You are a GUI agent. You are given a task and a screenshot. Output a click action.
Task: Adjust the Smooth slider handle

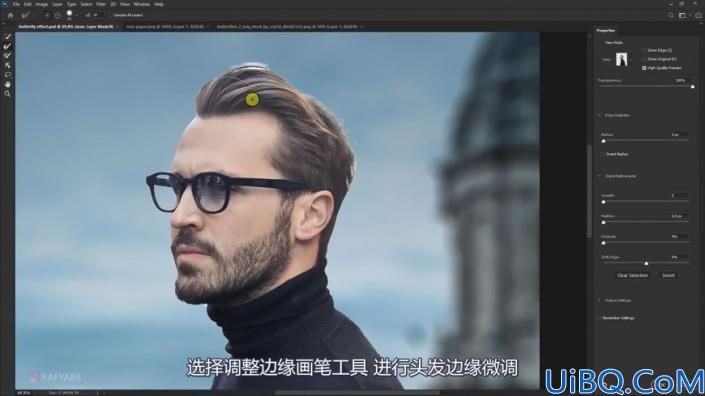click(x=603, y=202)
